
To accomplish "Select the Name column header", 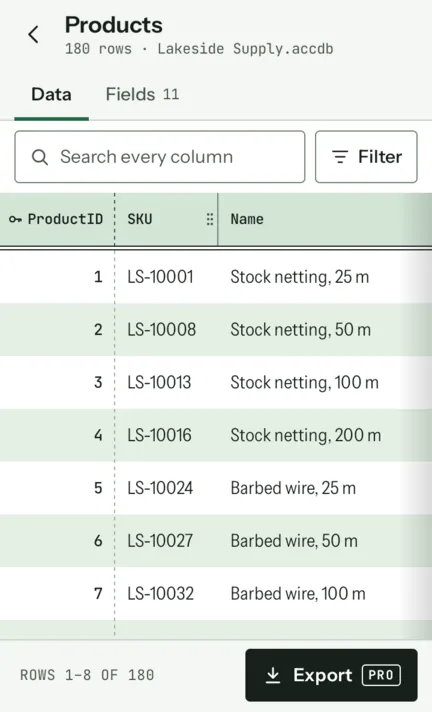I will coord(325,219).
